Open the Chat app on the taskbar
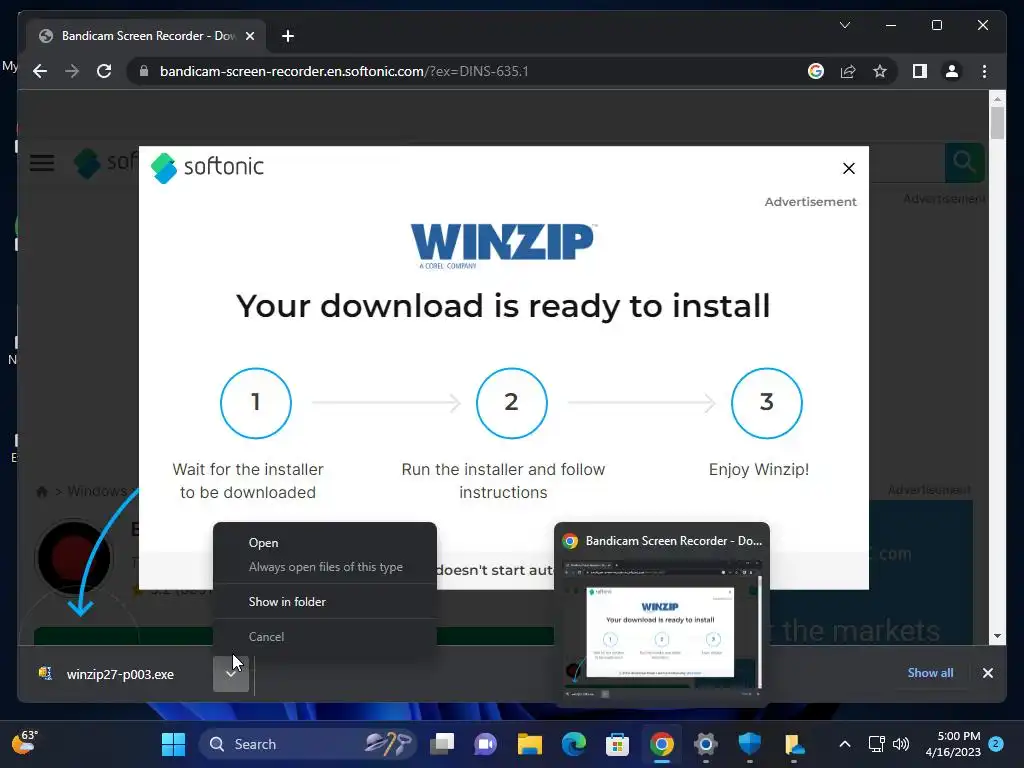Viewport: 1024px width, 768px height. [x=485, y=744]
